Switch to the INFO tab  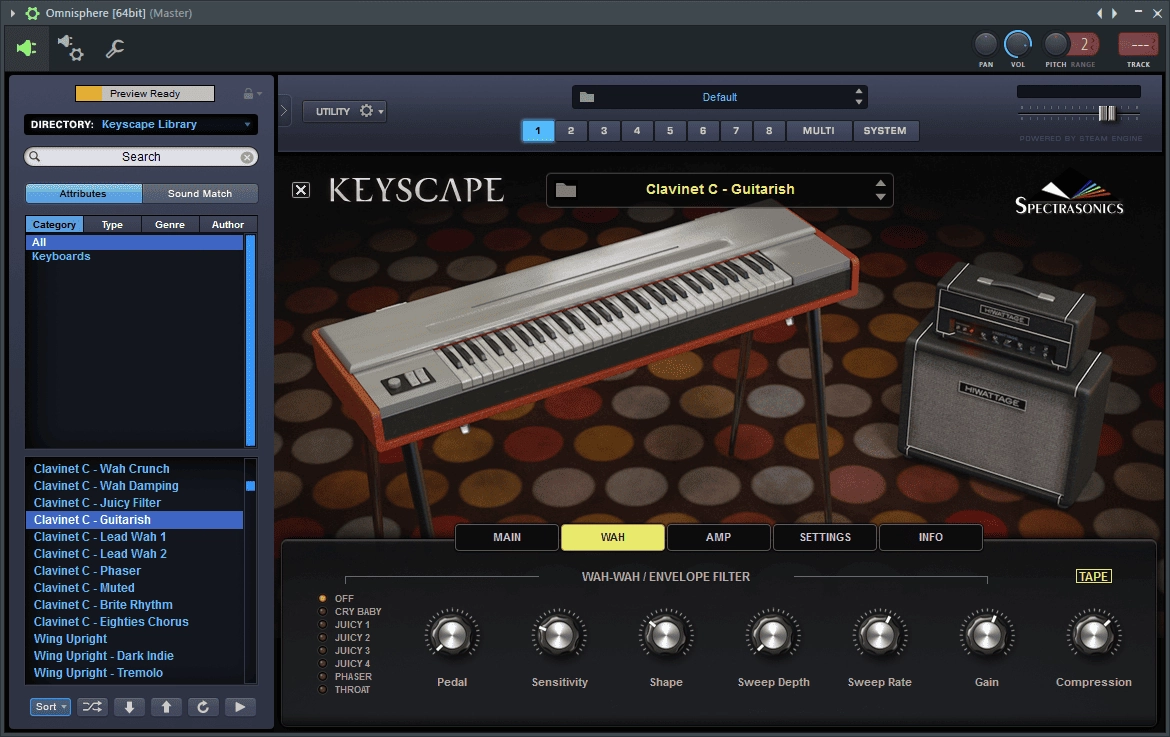click(930, 537)
